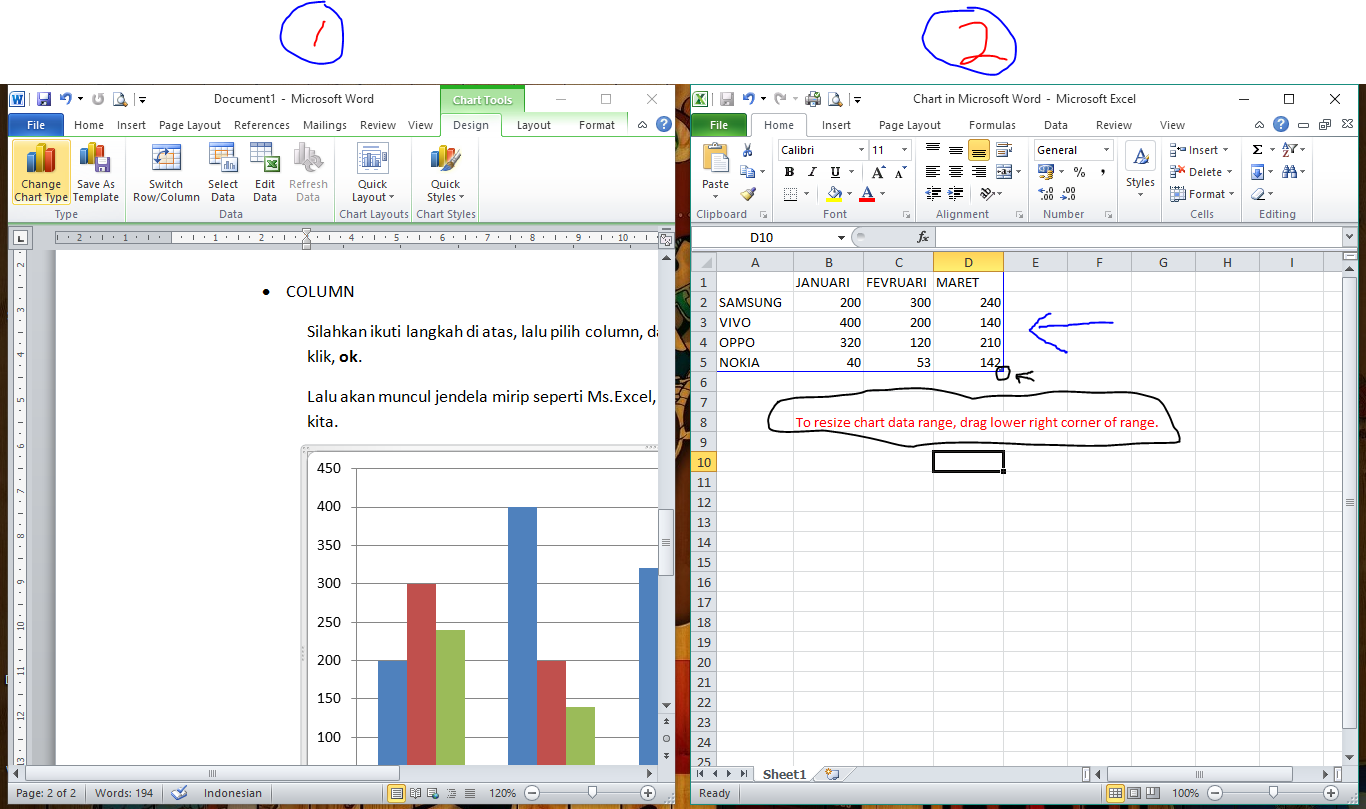
Task: Switch to the Layout tab in Chart Tools
Action: (533, 125)
